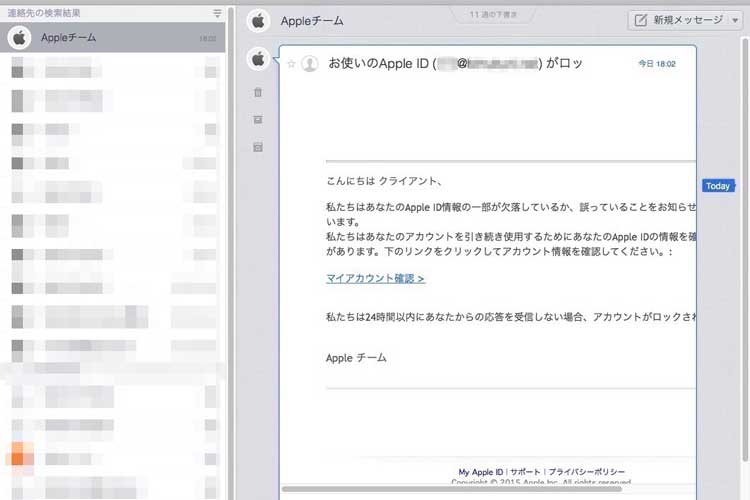
Task: Delete message with trash icon
Action: (x=258, y=92)
